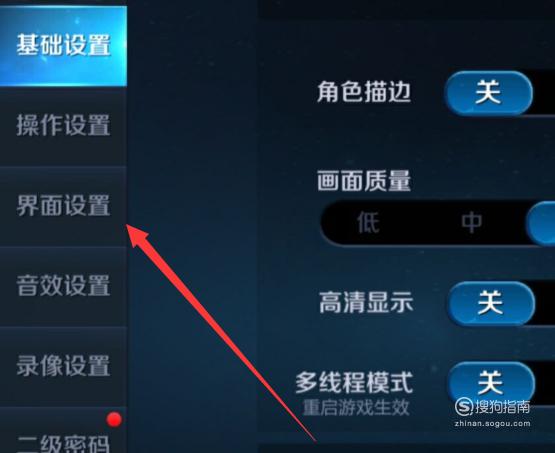Open the 基础设置 tab

(63, 46)
